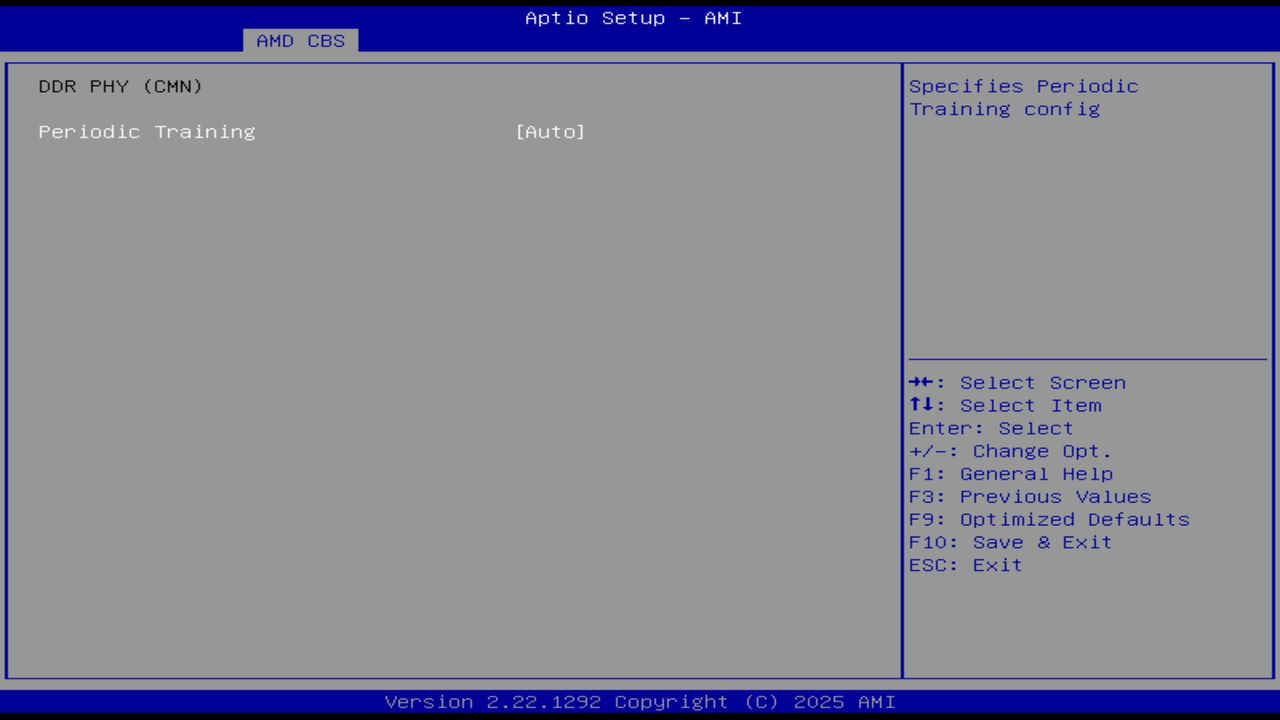Click the 'ESC: Exit' hint
Screen dimensions: 1280x720
point(966,566)
